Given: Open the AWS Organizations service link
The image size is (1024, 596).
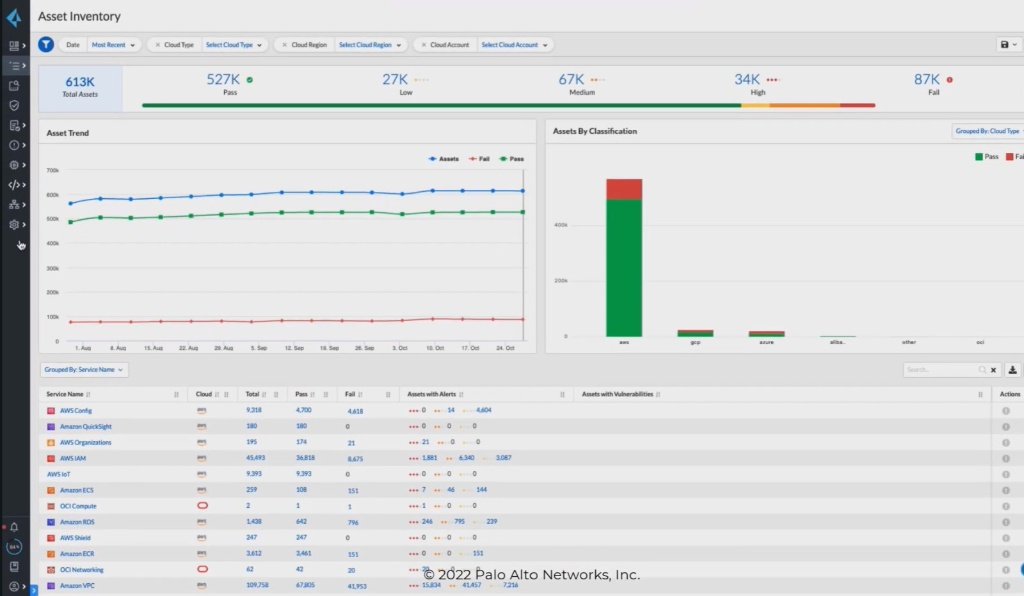Looking at the screenshot, I should pyautogui.click(x=86, y=443).
